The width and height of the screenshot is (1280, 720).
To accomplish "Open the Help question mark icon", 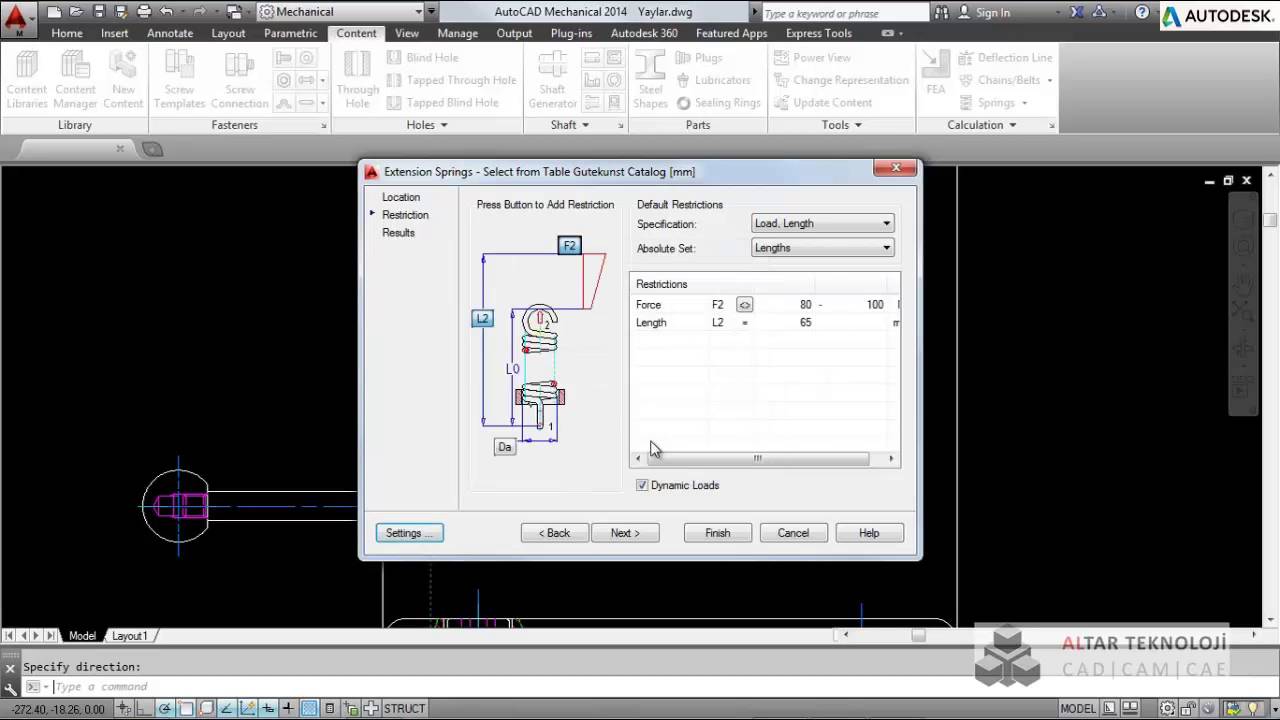I will [1142, 12].
